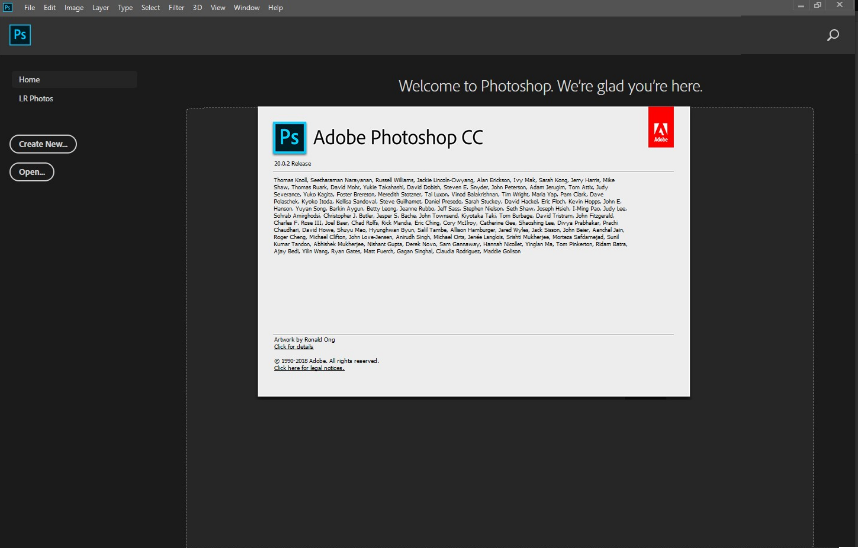Open the Layer menu
858x548 pixels.
[x=101, y=8]
